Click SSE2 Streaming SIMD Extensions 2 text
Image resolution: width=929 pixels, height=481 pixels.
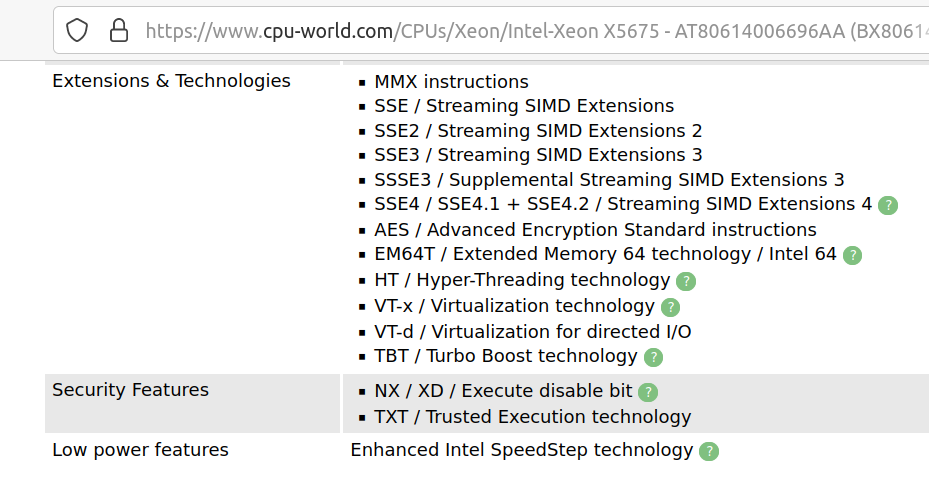pyautogui.click(x=538, y=131)
